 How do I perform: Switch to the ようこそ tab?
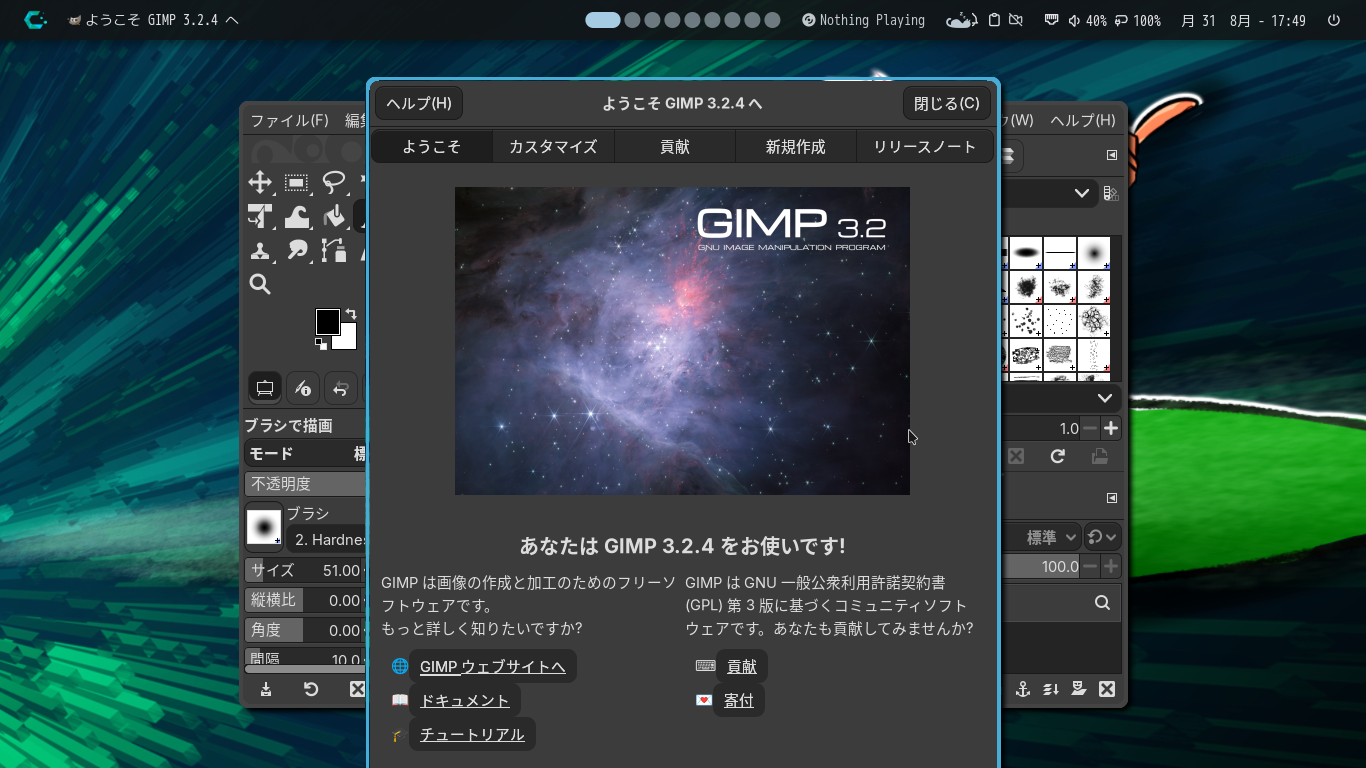(432, 147)
